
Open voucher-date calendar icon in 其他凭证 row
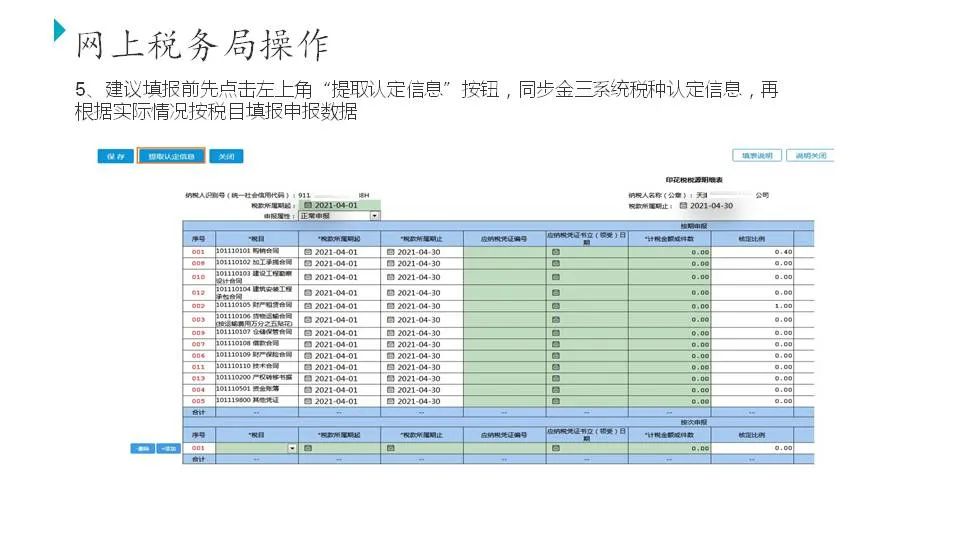click(x=556, y=401)
